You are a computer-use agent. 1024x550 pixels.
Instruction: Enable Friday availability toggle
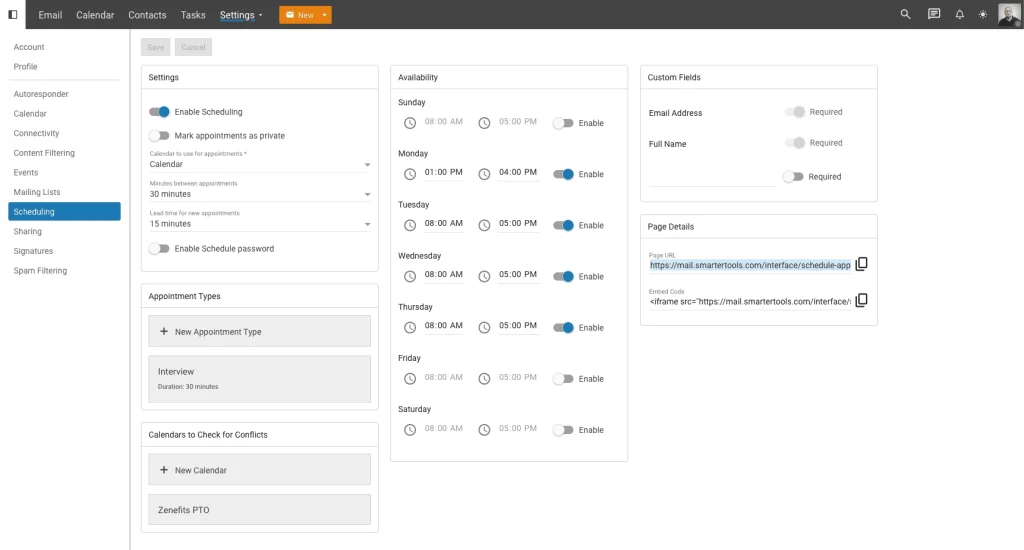(563, 379)
